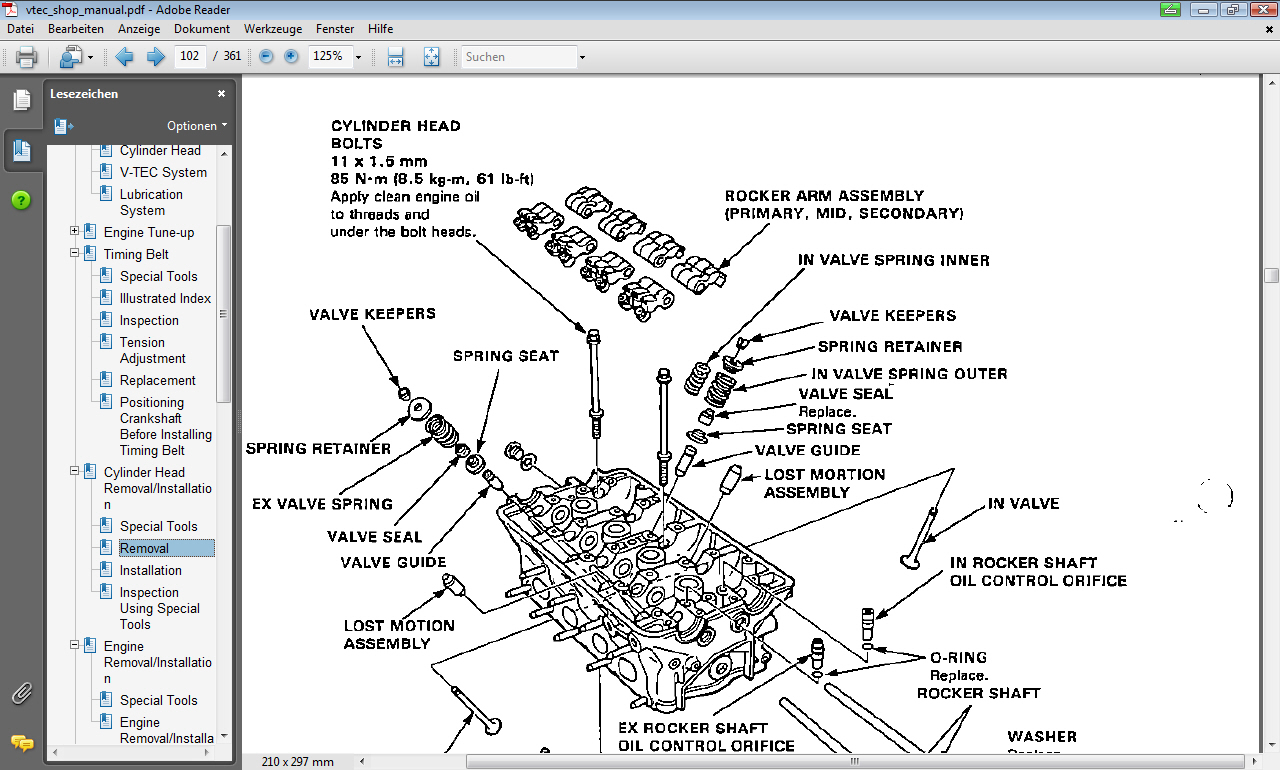
Task: Click the document scroll up arrow
Action: pos(1271,83)
